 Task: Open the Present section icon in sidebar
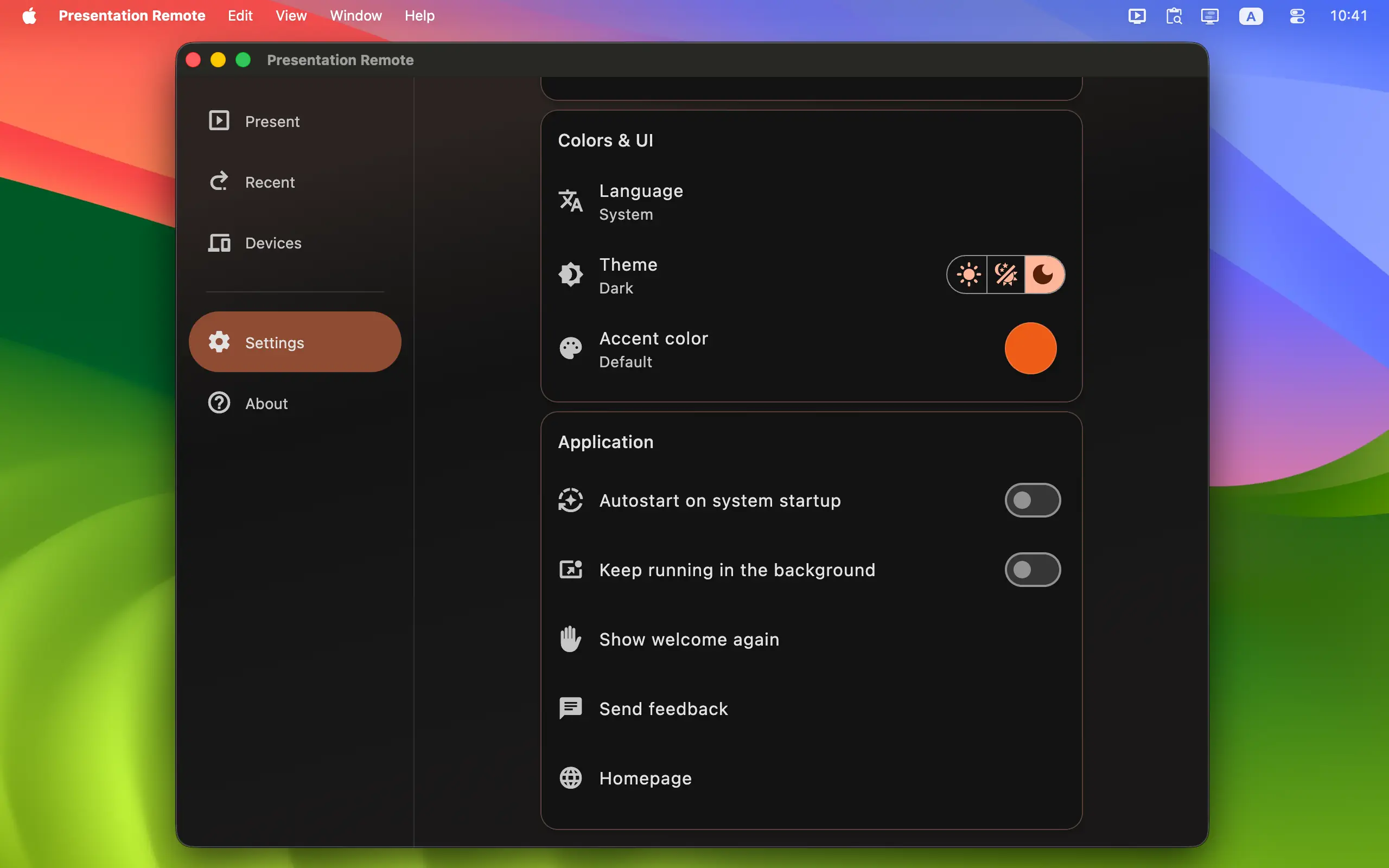219,120
